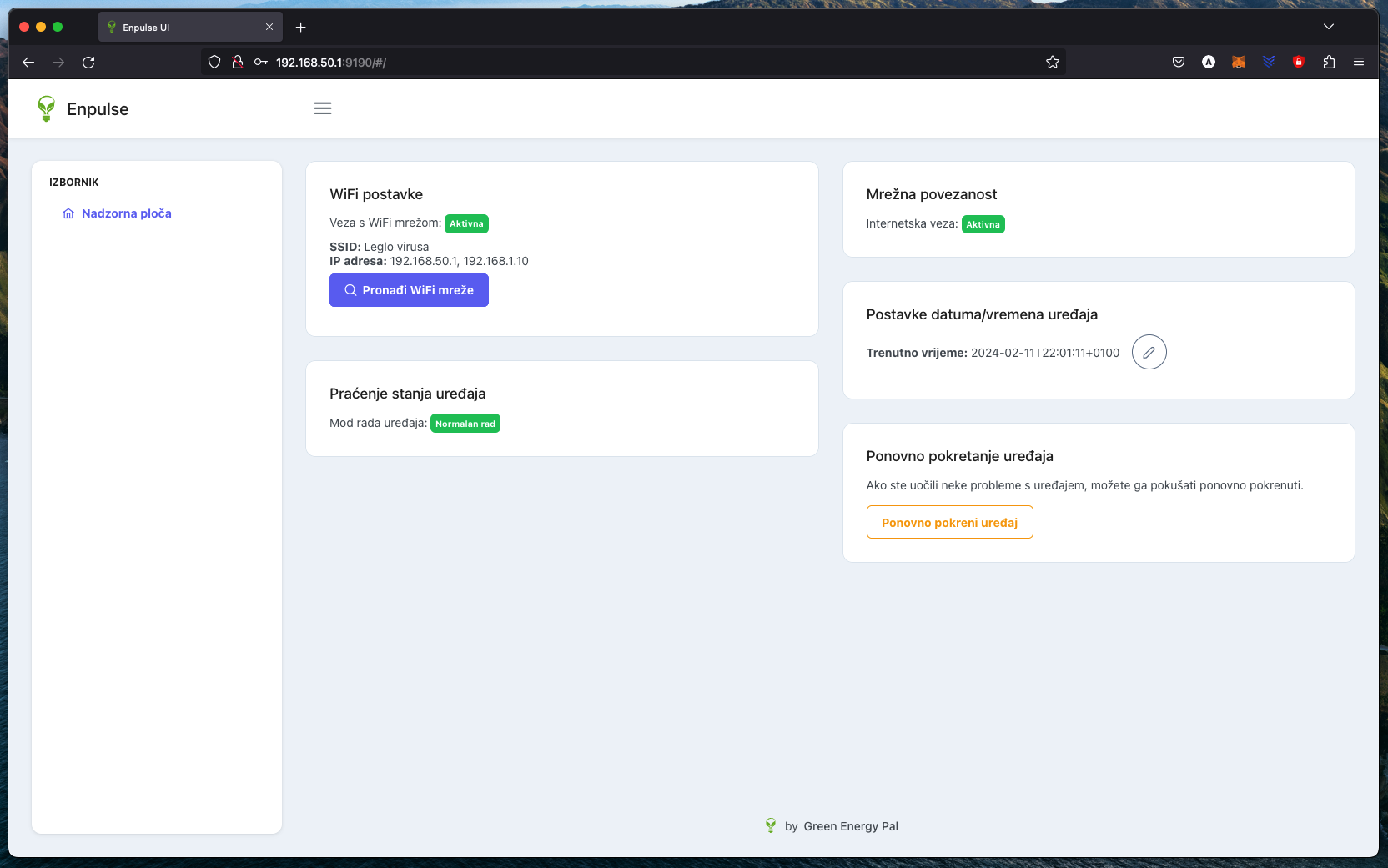Click the Green Energy Pal footer logo
1388x868 pixels.
pos(771,826)
